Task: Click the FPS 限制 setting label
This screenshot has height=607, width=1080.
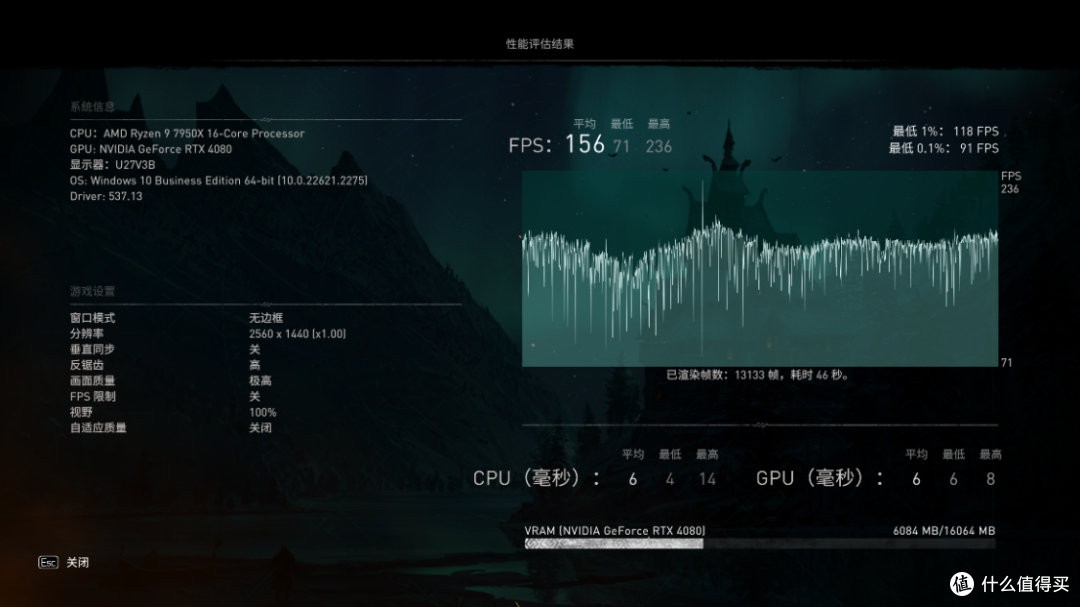Action: click(92, 397)
